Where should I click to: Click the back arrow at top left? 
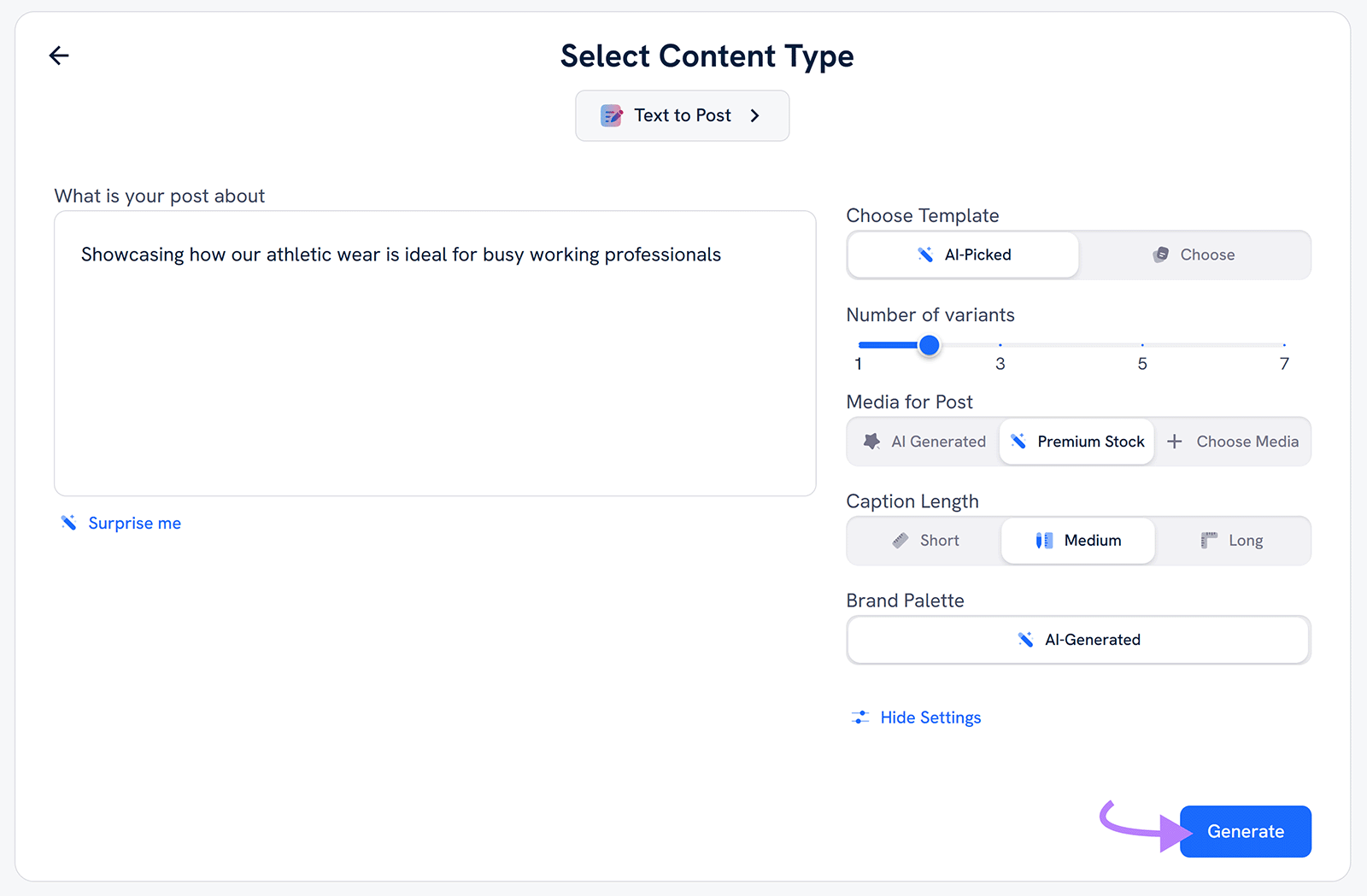click(x=58, y=55)
